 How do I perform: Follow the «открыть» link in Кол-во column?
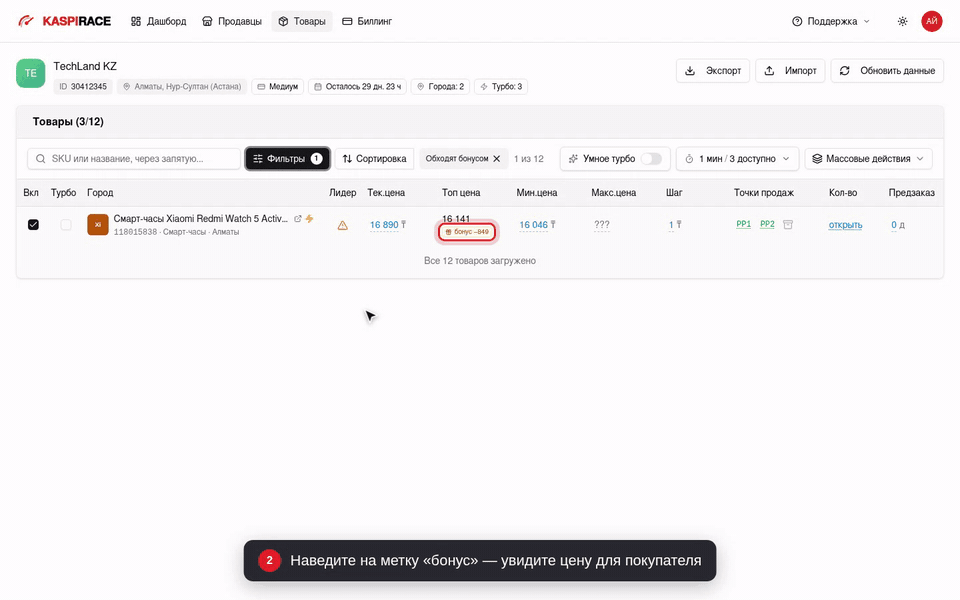[846, 225]
